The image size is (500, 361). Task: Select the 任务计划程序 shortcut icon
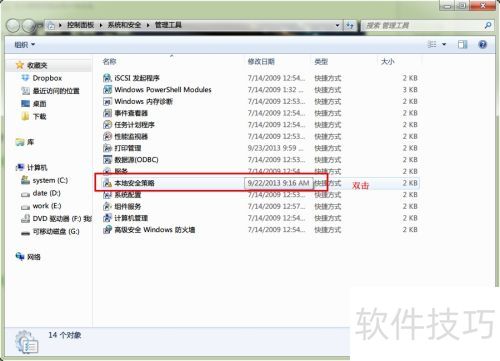[107, 125]
